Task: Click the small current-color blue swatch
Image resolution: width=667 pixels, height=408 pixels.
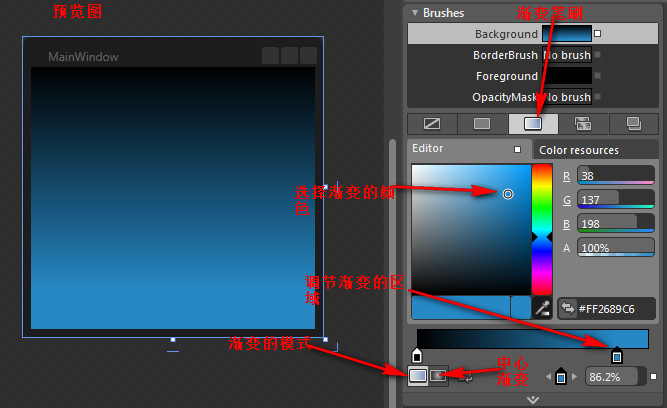Action: tap(521, 308)
